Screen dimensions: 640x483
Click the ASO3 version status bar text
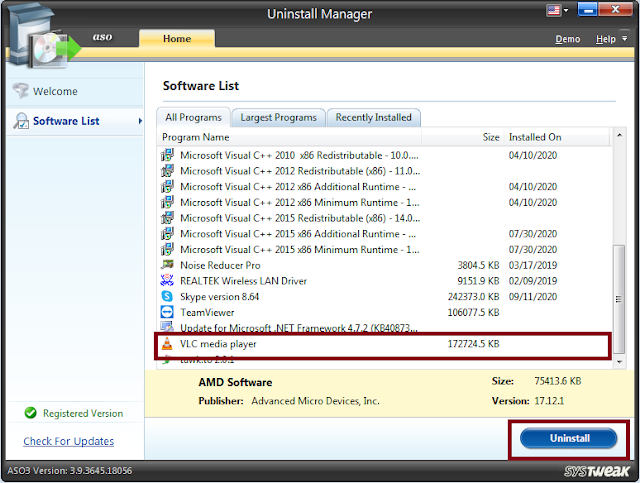pos(69,471)
